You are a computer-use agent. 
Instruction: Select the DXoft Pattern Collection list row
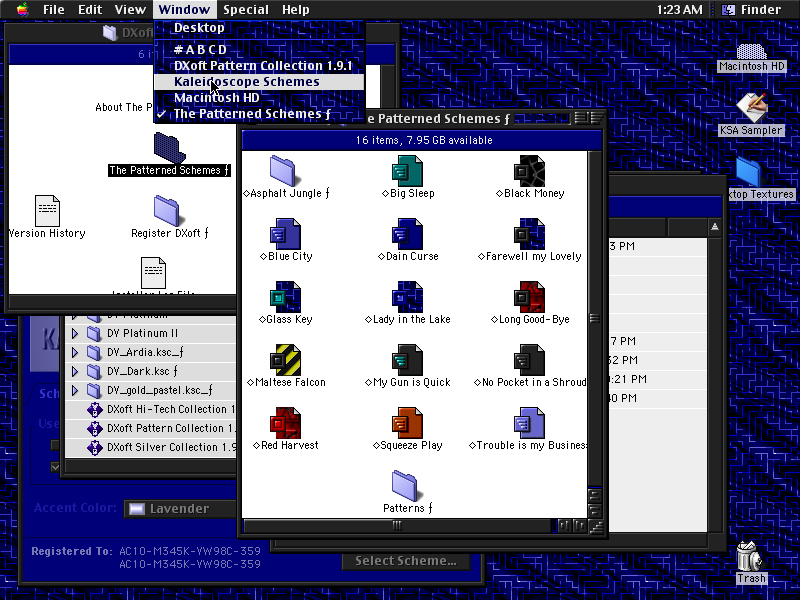[x=150, y=429]
